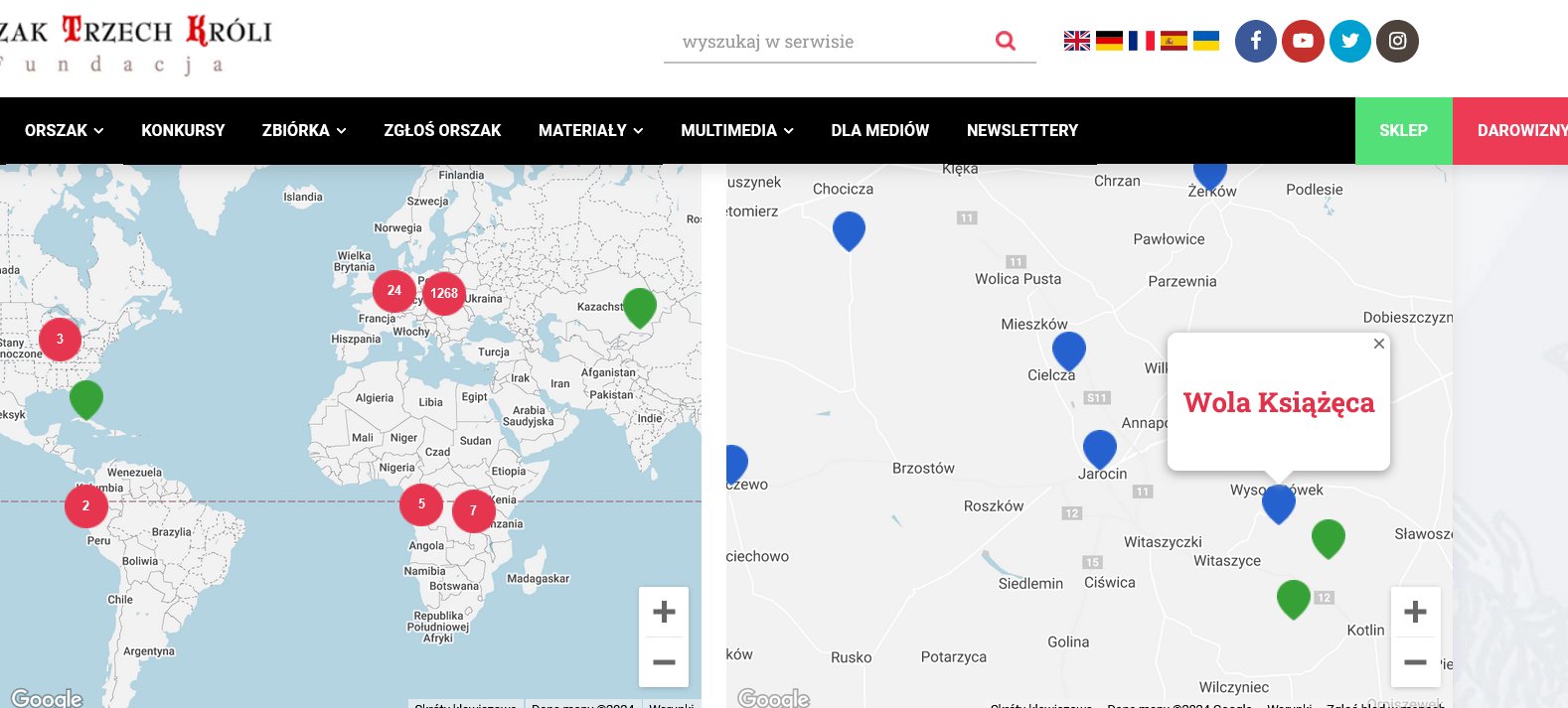Click the search magnifier icon
The height and width of the screenshot is (708, 1568).
pyautogui.click(x=1005, y=41)
